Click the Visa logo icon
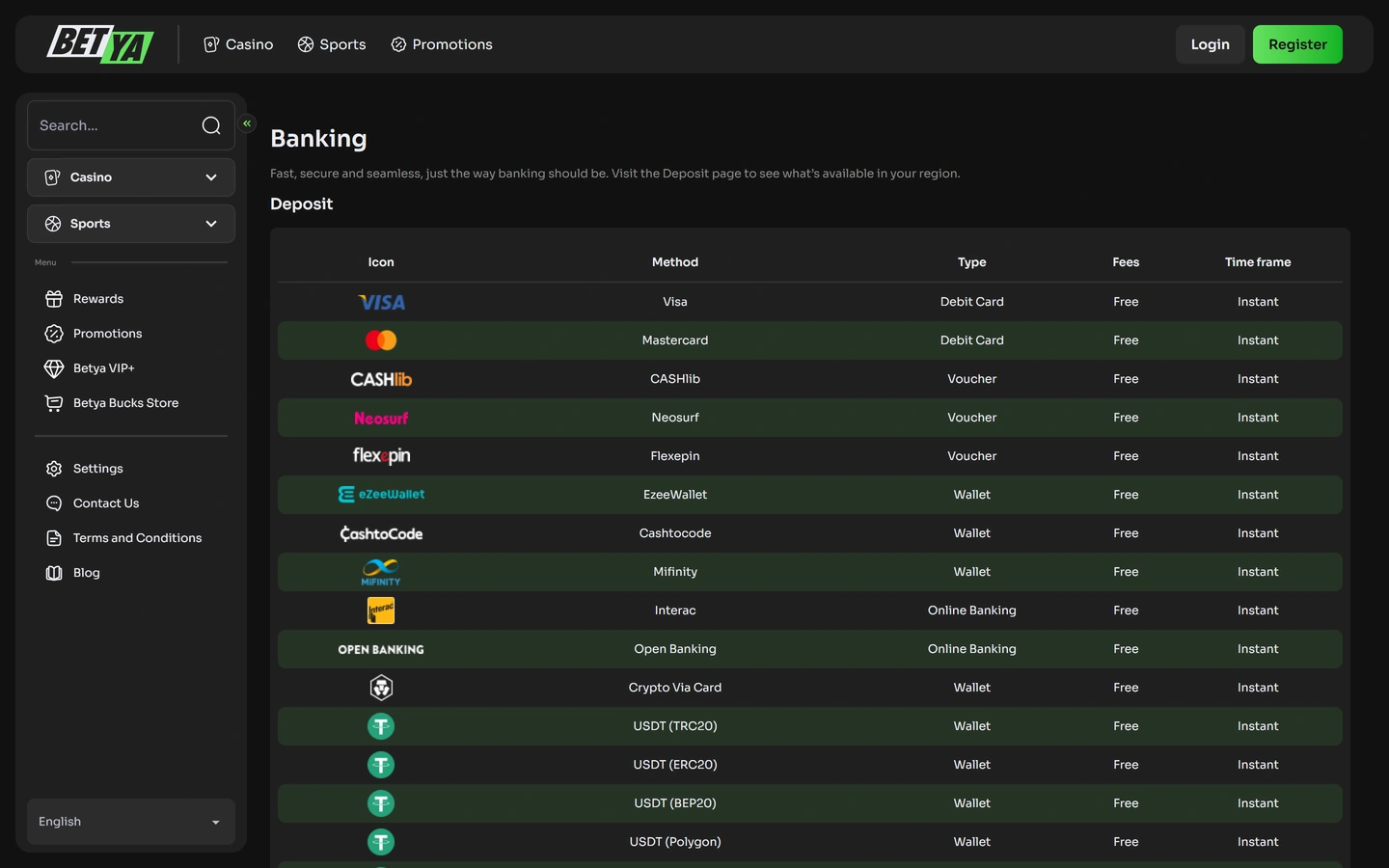Screen dimensions: 1389x868 [381, 302]
